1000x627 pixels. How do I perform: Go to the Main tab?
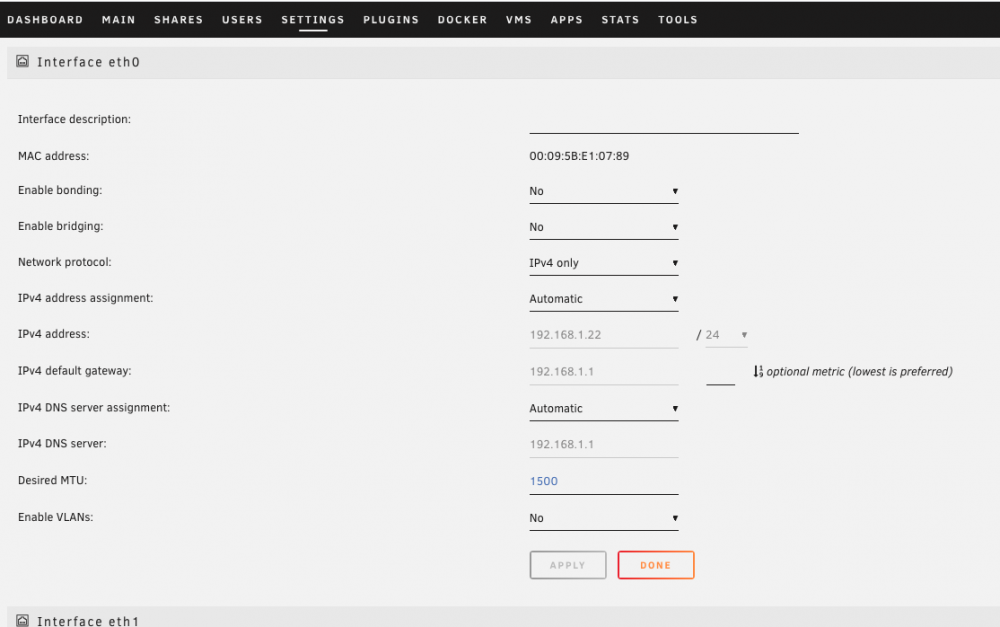[x=119, y=20]
